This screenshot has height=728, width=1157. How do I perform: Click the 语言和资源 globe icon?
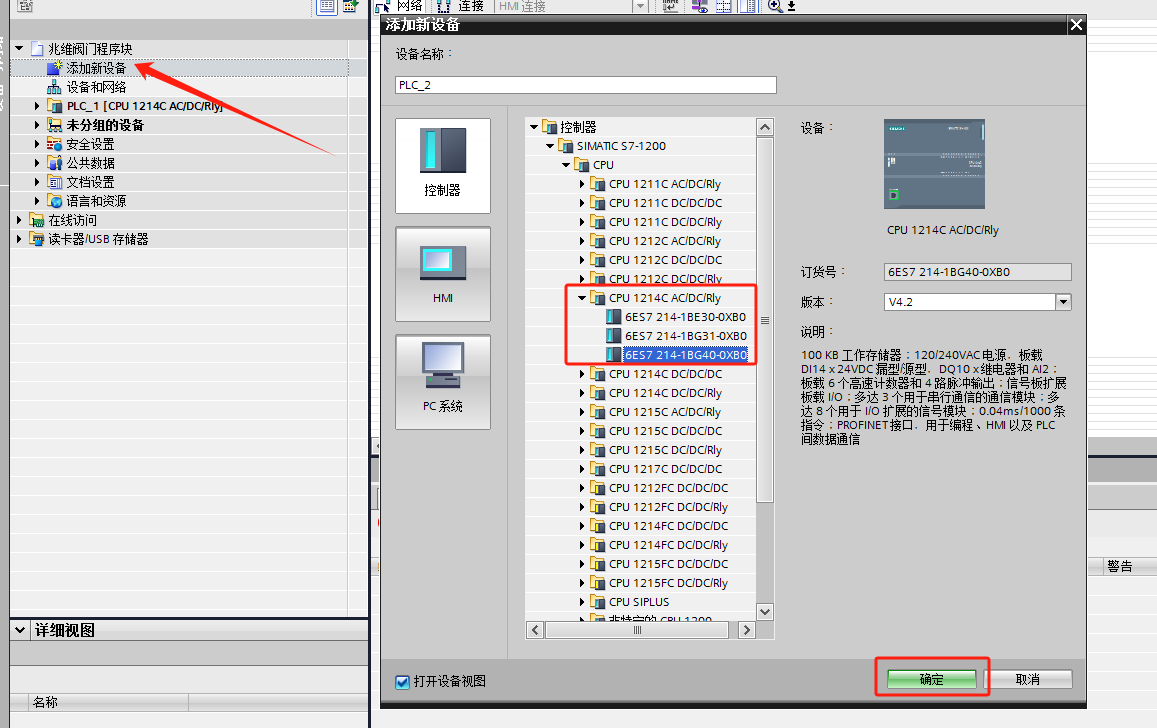tap(54, 201)
